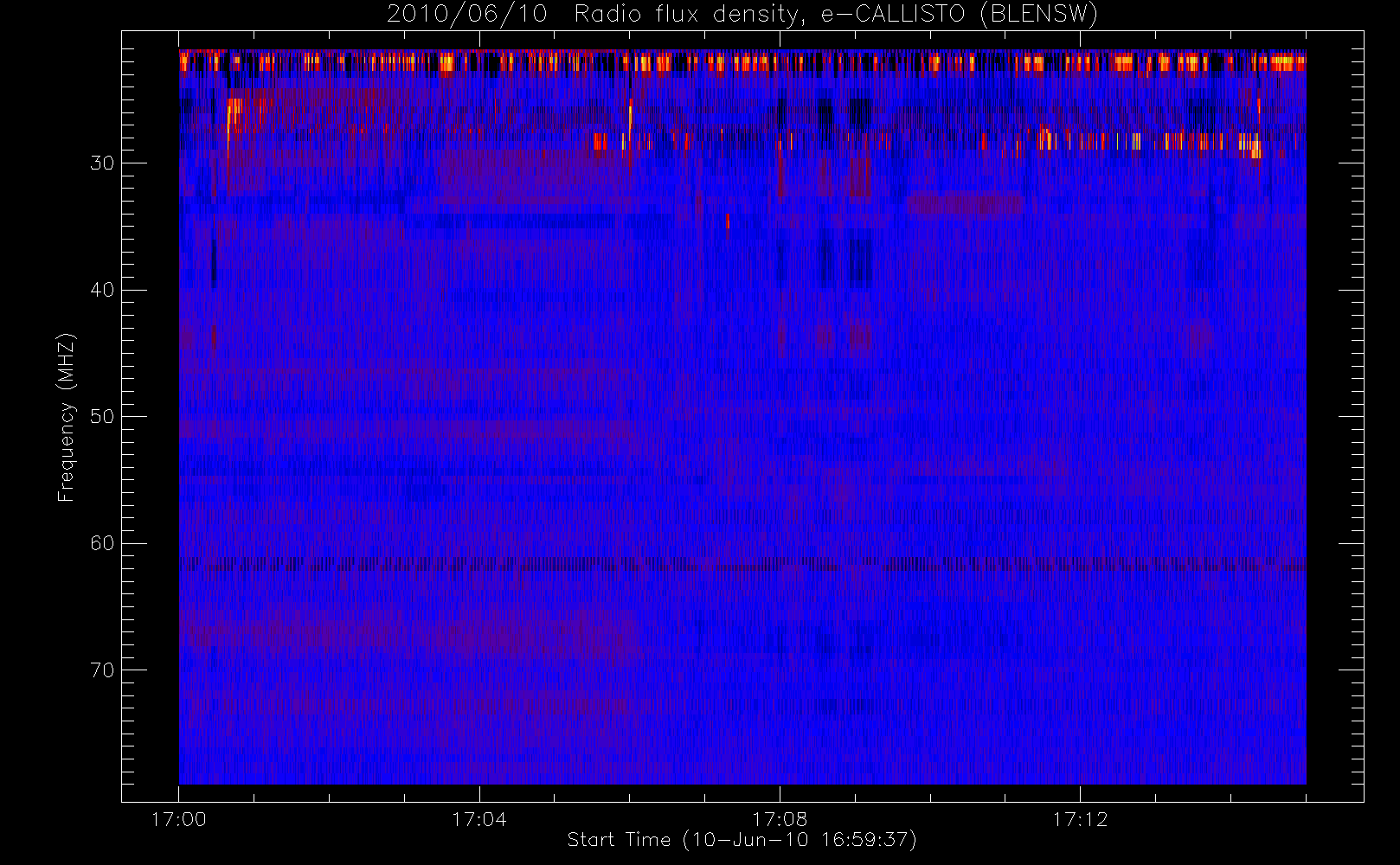Select the 17:00 time tick label

click(x=179, y=819)
